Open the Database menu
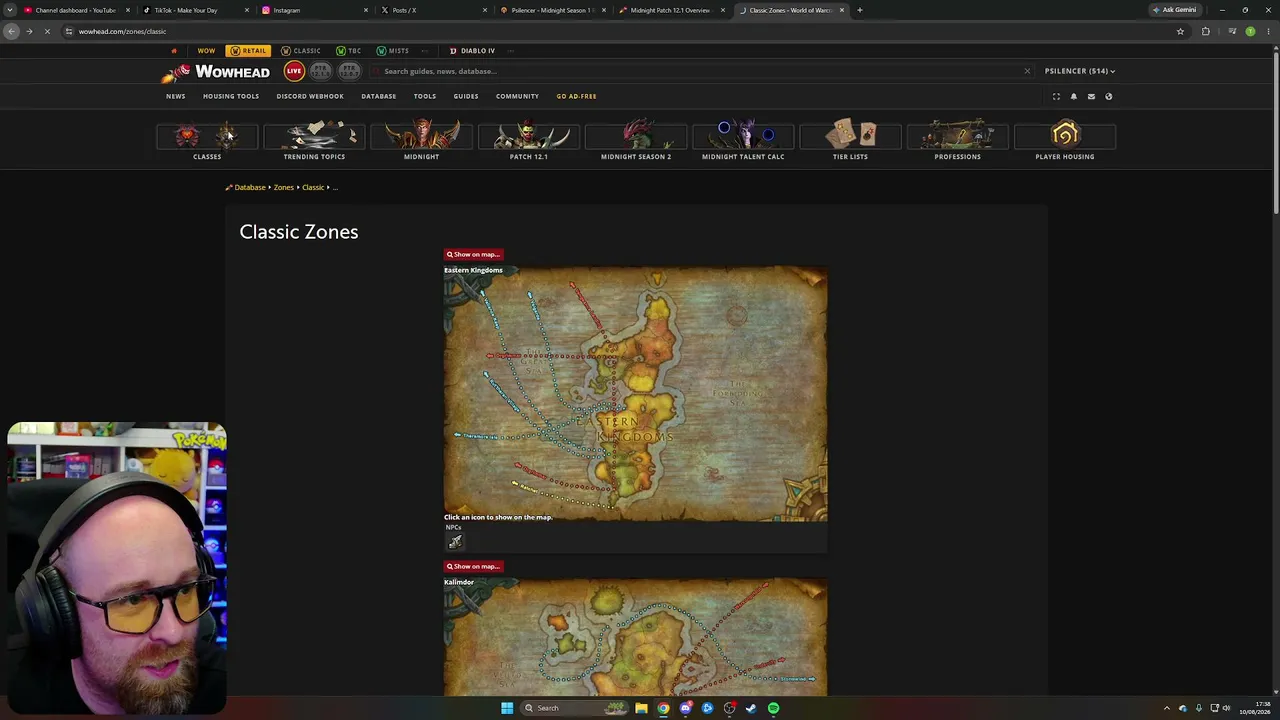The image size is (1280, 720). 379,96
